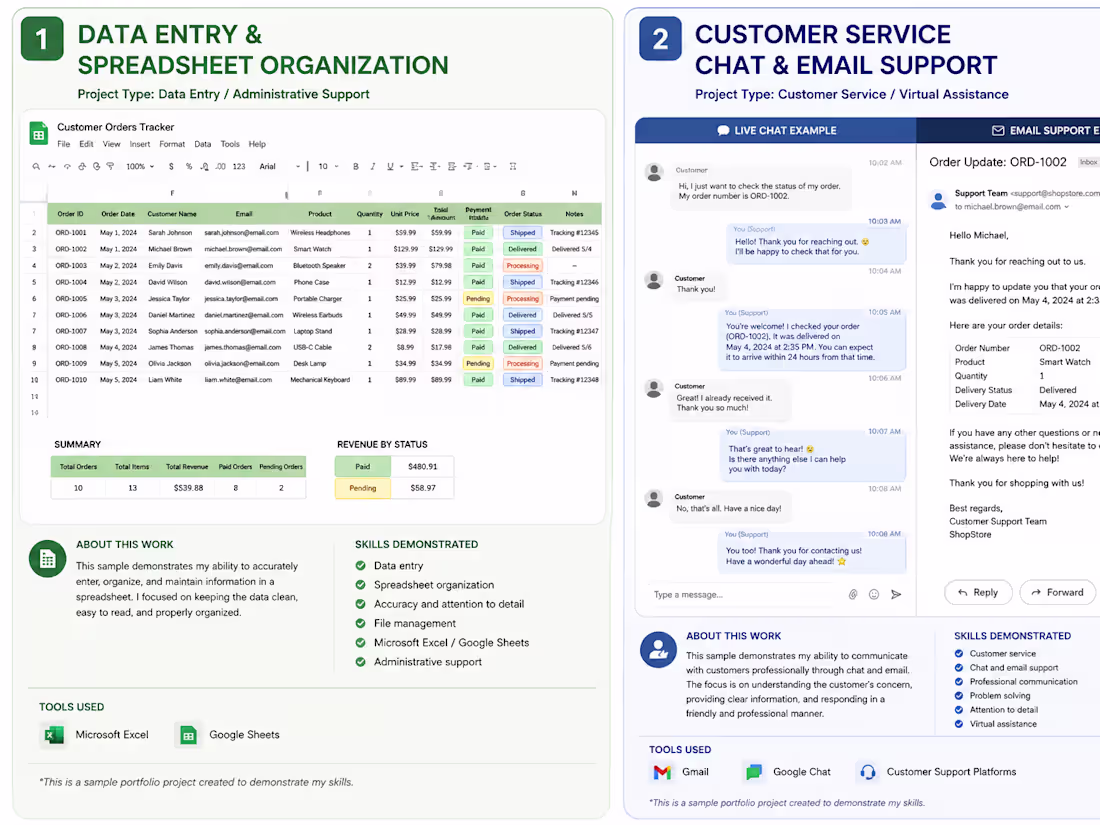Click the last icon in spreadsheet toolbar
The height and width of the screenshot is (825, 1100).
(513, 167)
